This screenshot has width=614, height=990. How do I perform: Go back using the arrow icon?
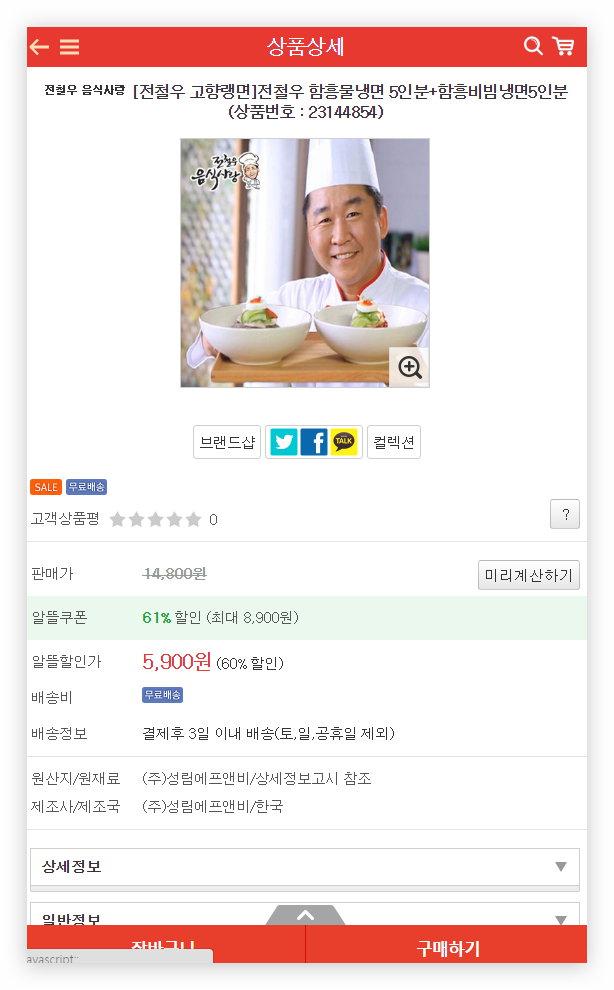39,47
